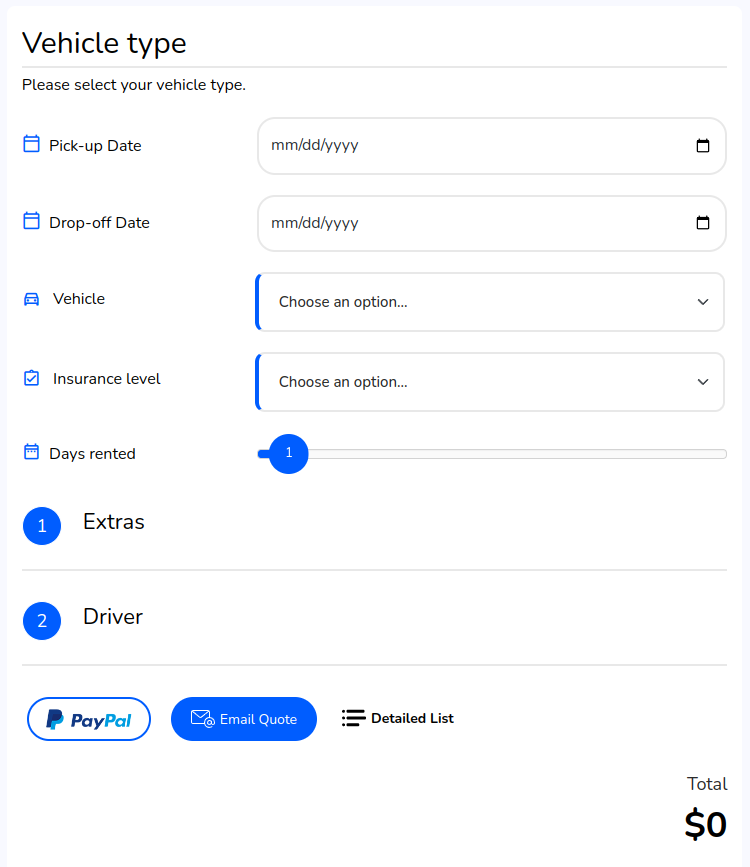Pay with the PayPal button
Screen dimensions: 750x867
(89, 719)
